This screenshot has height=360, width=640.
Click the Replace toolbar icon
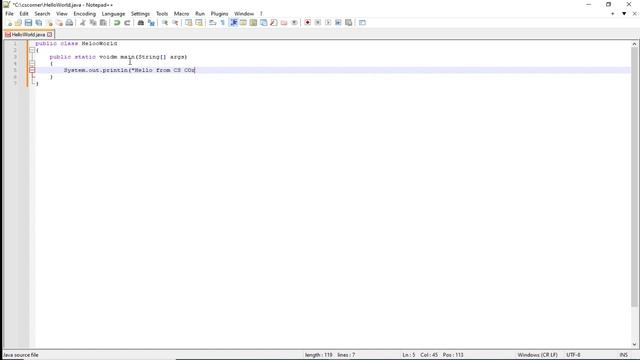[151, 23]
